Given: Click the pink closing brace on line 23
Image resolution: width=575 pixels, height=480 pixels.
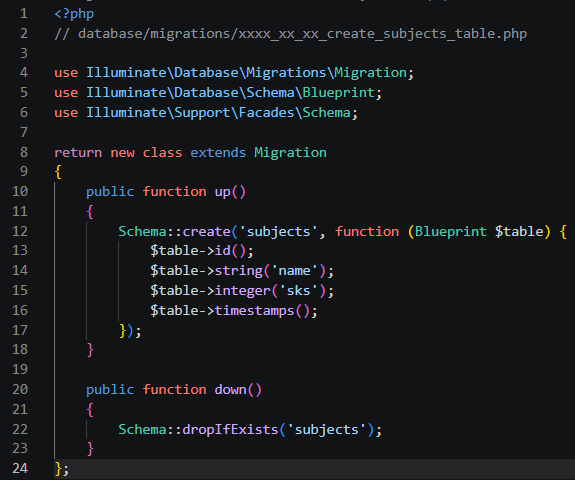Looking at the screenshot, I should (90, 449).
